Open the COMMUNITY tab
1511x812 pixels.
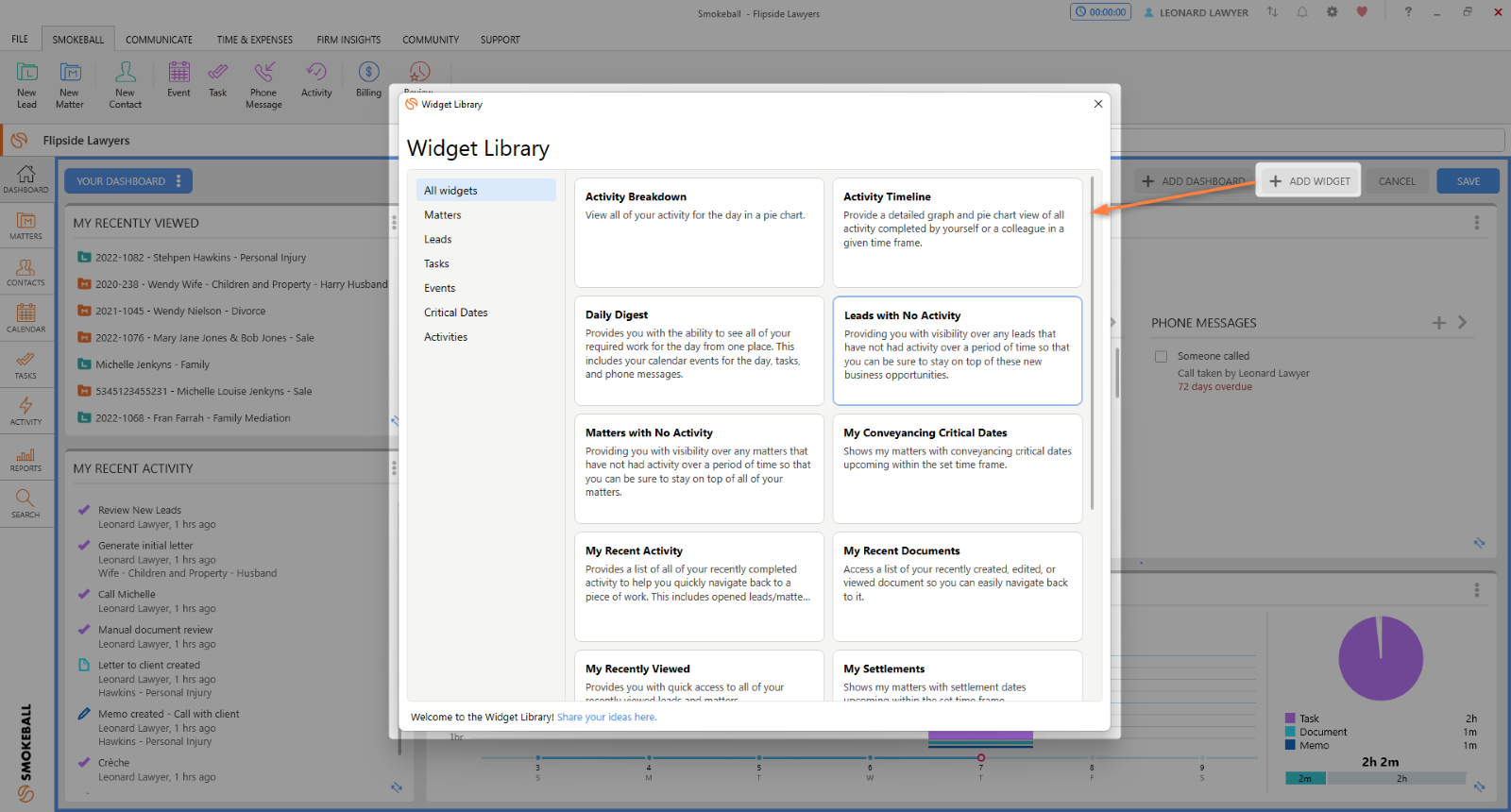(431, 40)
